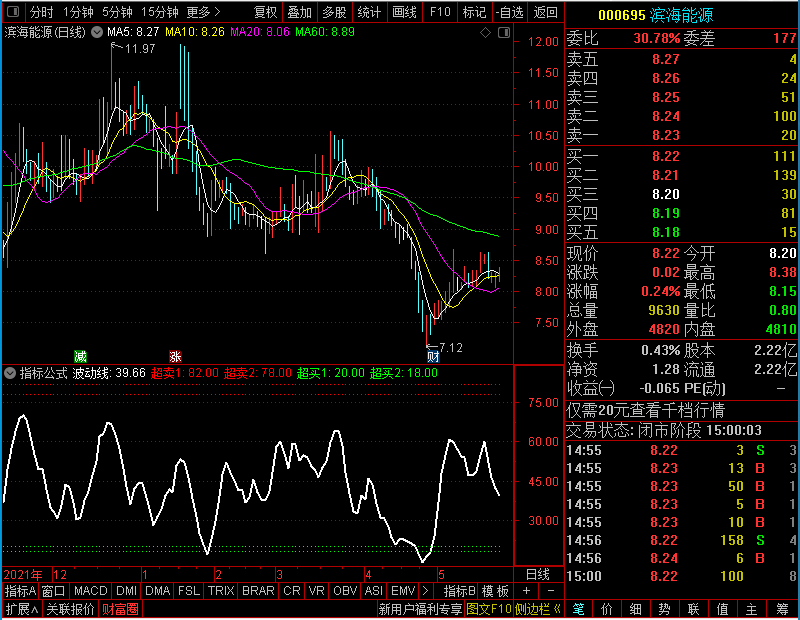
Task: Collapse the 侧边栏 sidebar
Action: (x=538, y=609)
